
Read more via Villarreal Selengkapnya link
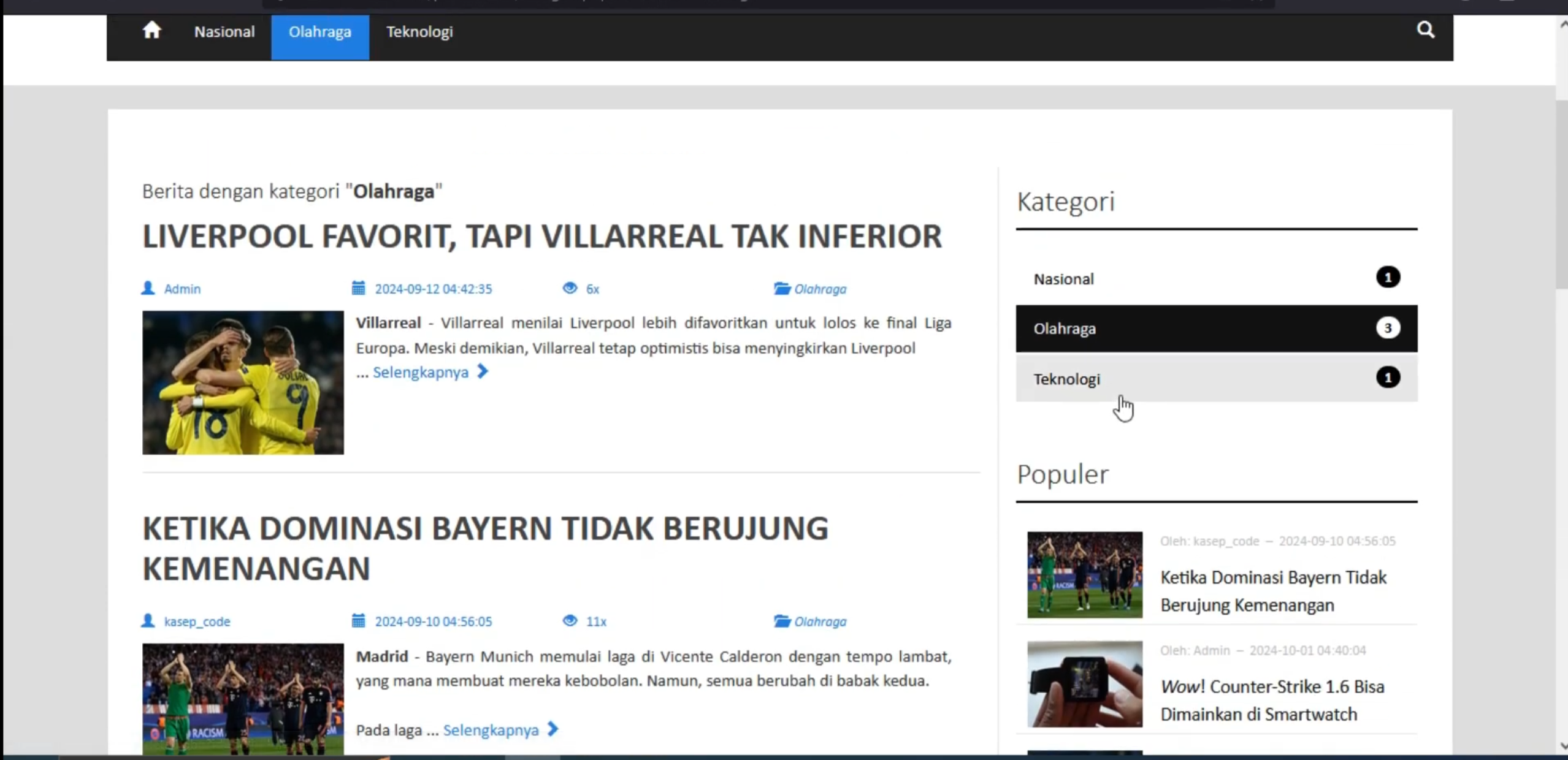tap(421, 372)
